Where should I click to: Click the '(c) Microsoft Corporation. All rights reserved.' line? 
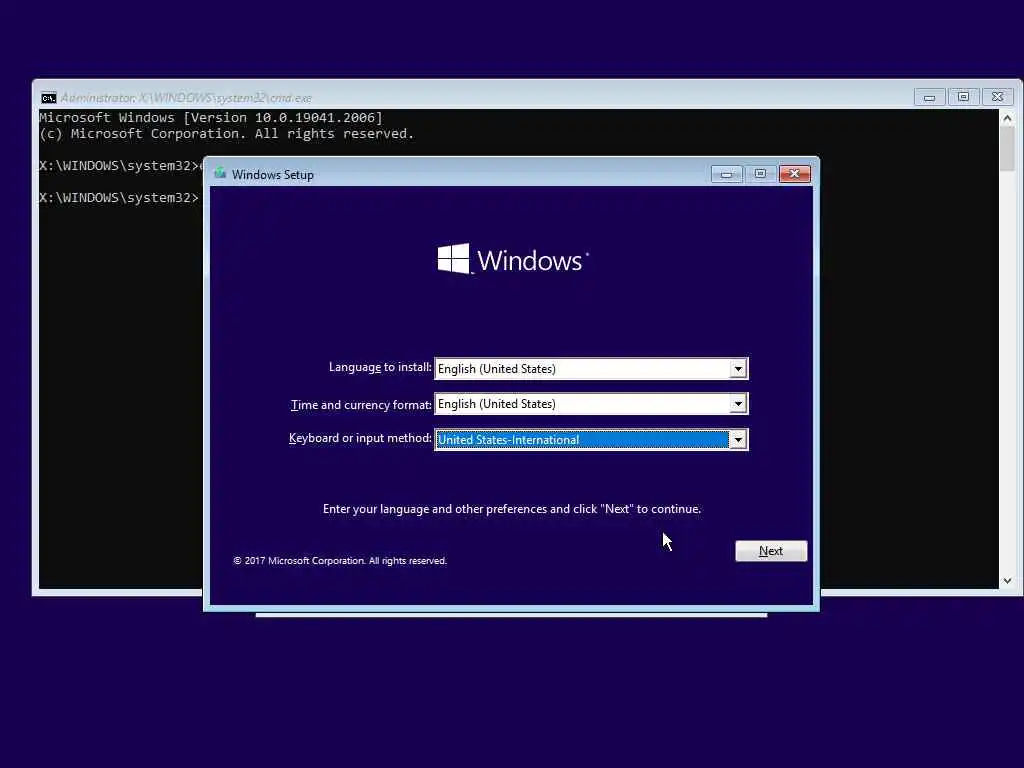pos(227,134)
